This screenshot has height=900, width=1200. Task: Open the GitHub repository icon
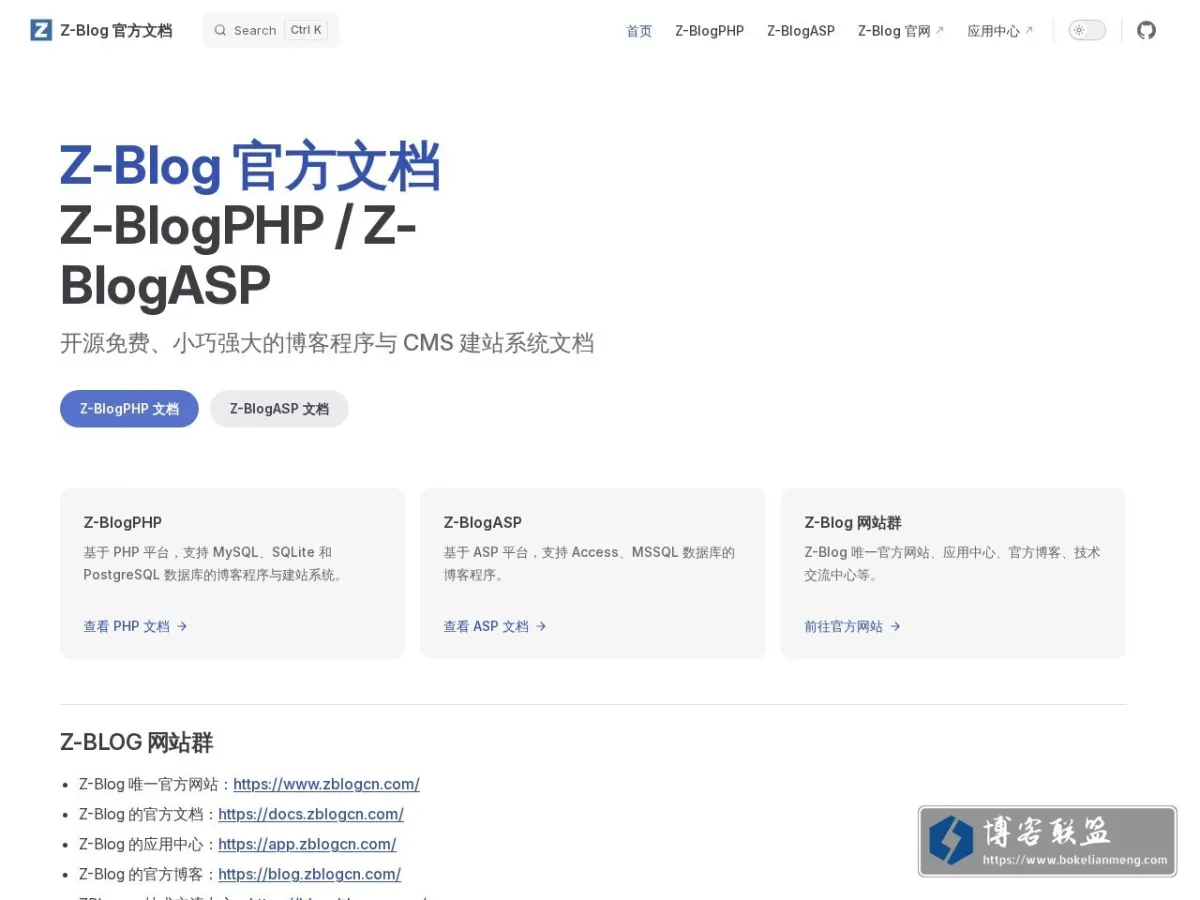(x=1147, y=30)
